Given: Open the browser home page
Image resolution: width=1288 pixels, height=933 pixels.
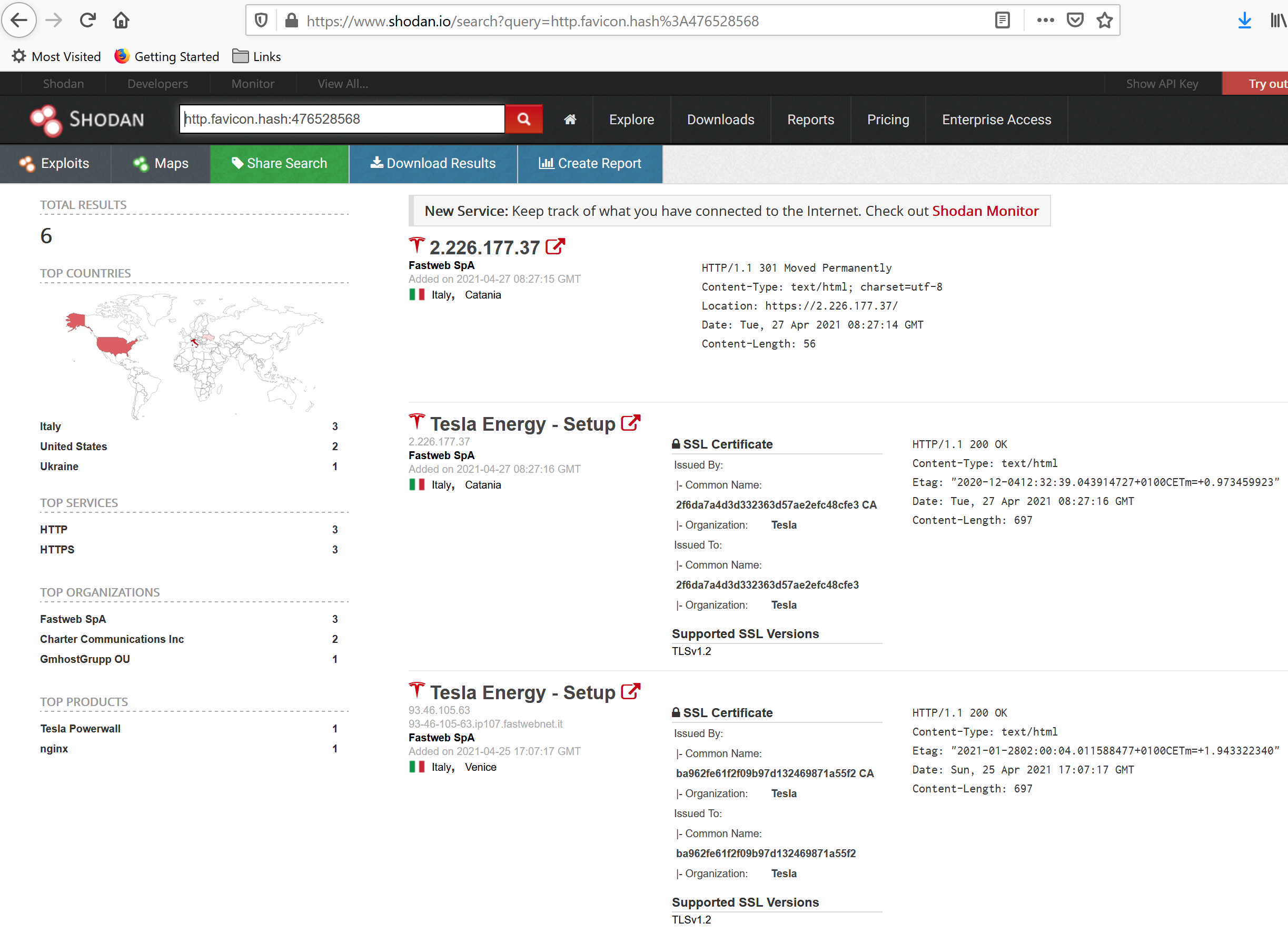Looking at the screenshot, I should point(121,21).
